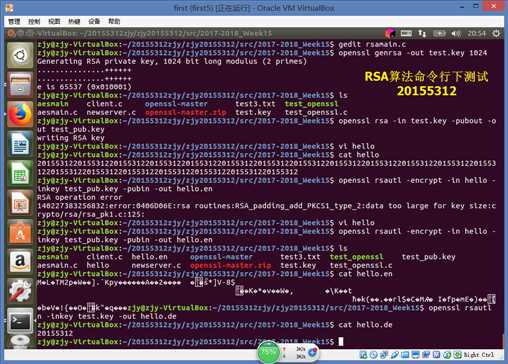Open System Settings from the dock
This screenshot has width=508, height=364.
[x=20, y=291]
